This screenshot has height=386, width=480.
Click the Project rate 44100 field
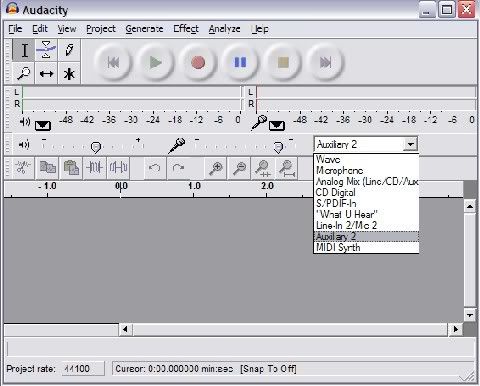click(83, 369)
